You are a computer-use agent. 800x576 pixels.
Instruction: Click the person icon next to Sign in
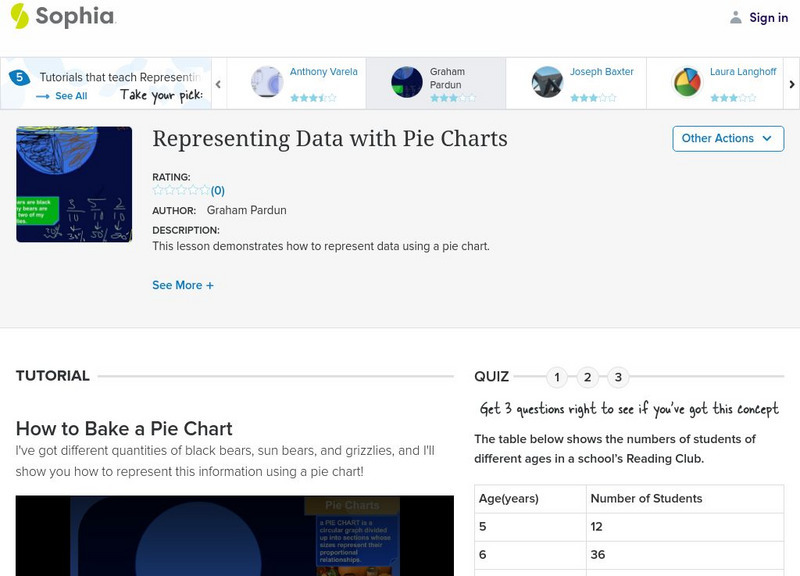[734, 17]
